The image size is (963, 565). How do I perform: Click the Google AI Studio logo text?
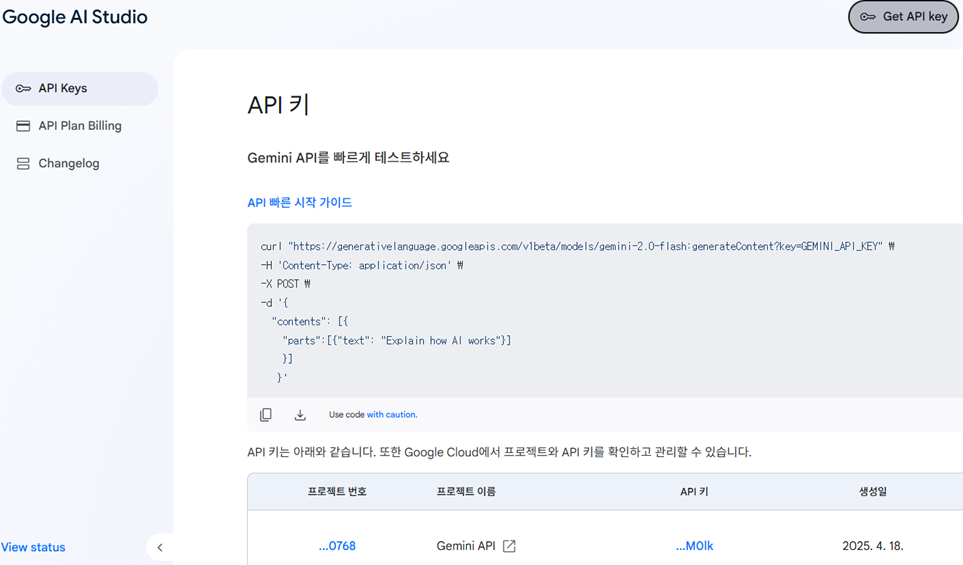point(75,17)
